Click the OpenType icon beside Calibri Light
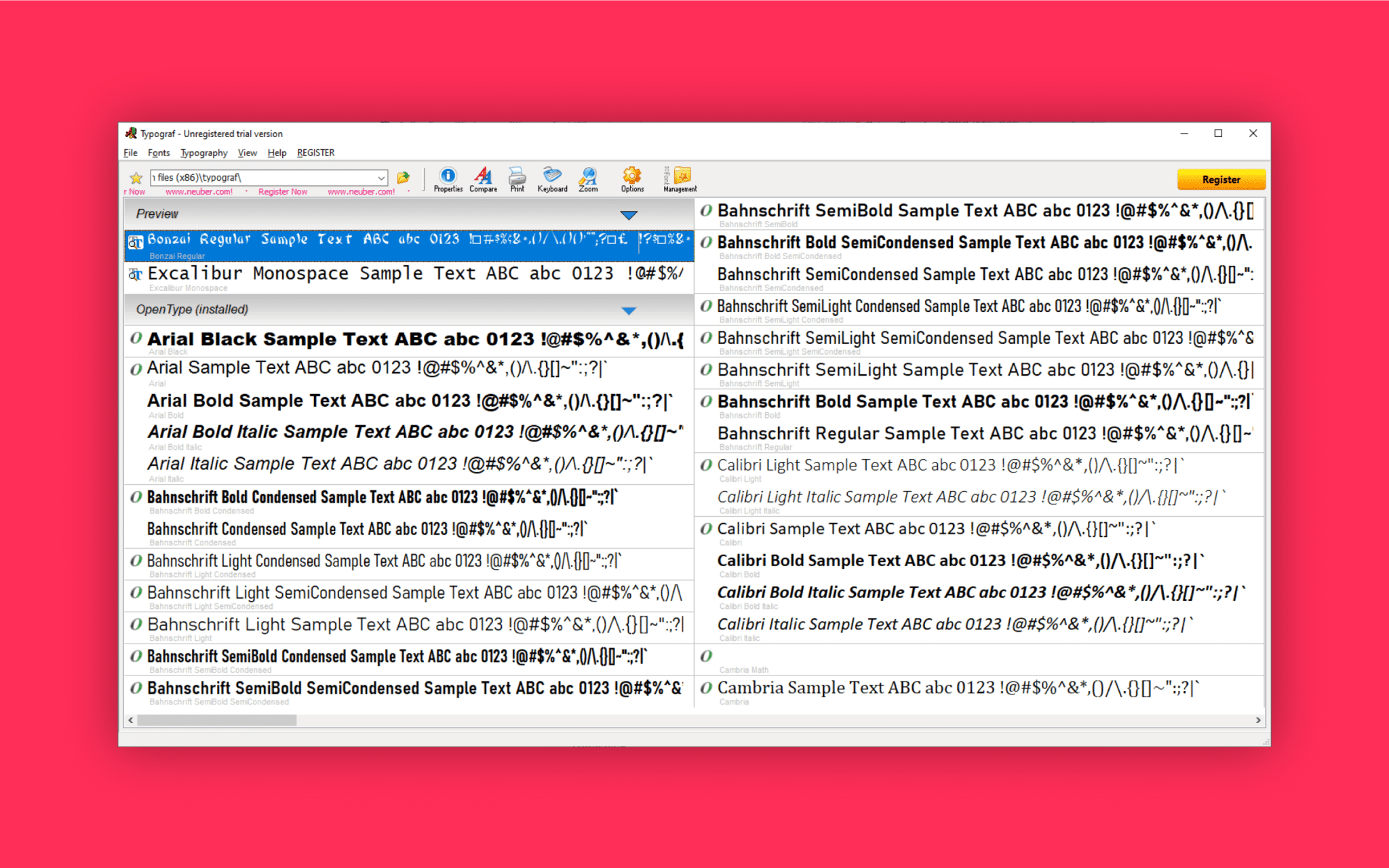Screen dimensions: 1389x868 click(x=706, y=465)
